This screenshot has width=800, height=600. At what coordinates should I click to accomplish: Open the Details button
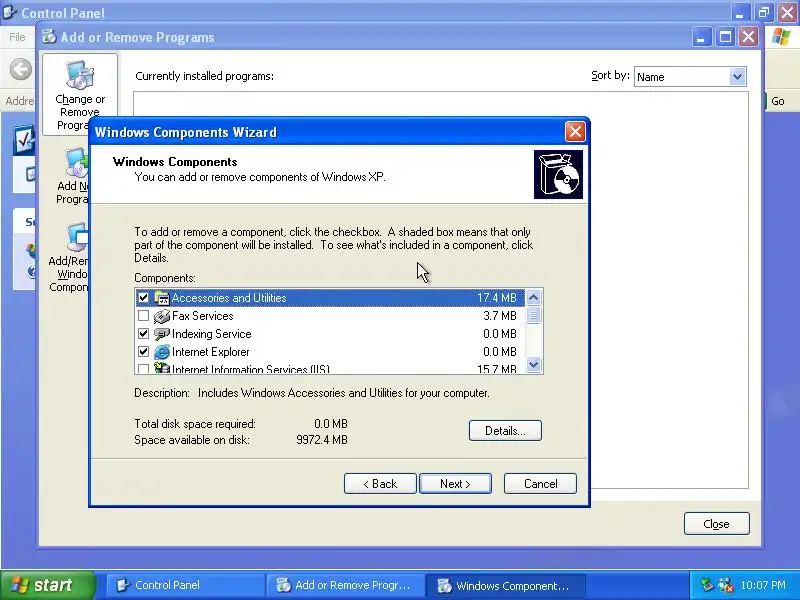[505, 431]
